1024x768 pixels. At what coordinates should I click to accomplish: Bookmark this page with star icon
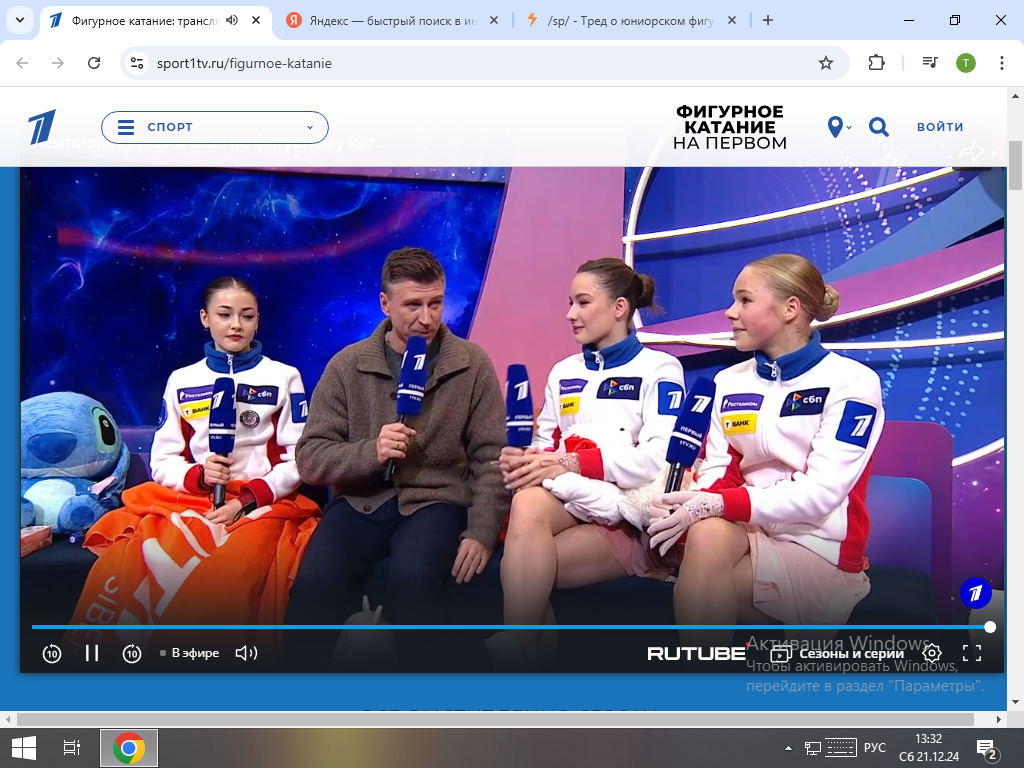pyautogui.click(x=826, y=63)
